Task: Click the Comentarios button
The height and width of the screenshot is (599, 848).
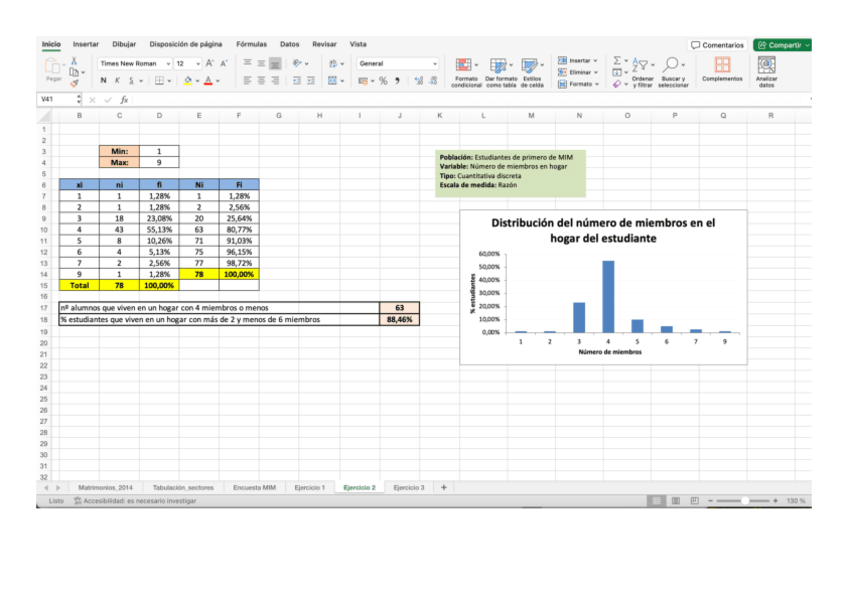Action: (718, 45)
